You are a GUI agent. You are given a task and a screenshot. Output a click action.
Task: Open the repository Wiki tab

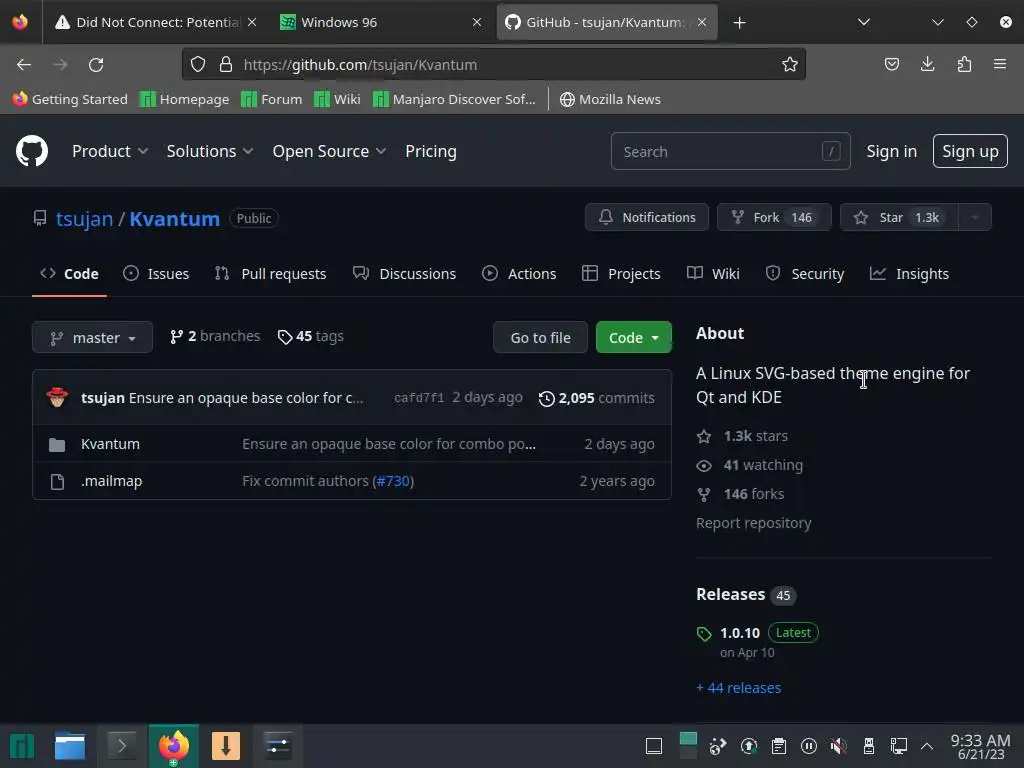click(x=713, y=274)
